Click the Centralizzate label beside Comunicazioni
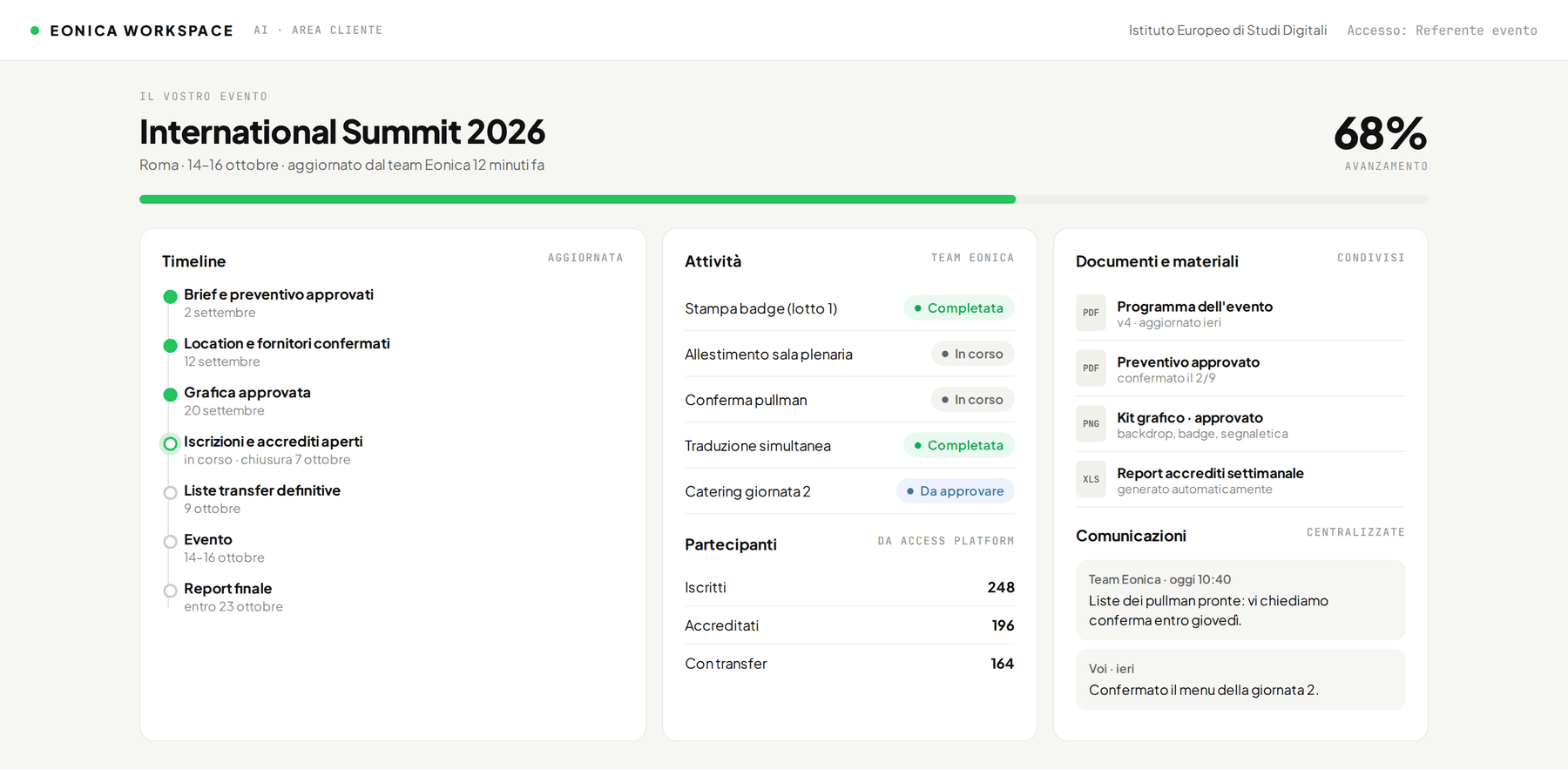 click(1355, 532)
